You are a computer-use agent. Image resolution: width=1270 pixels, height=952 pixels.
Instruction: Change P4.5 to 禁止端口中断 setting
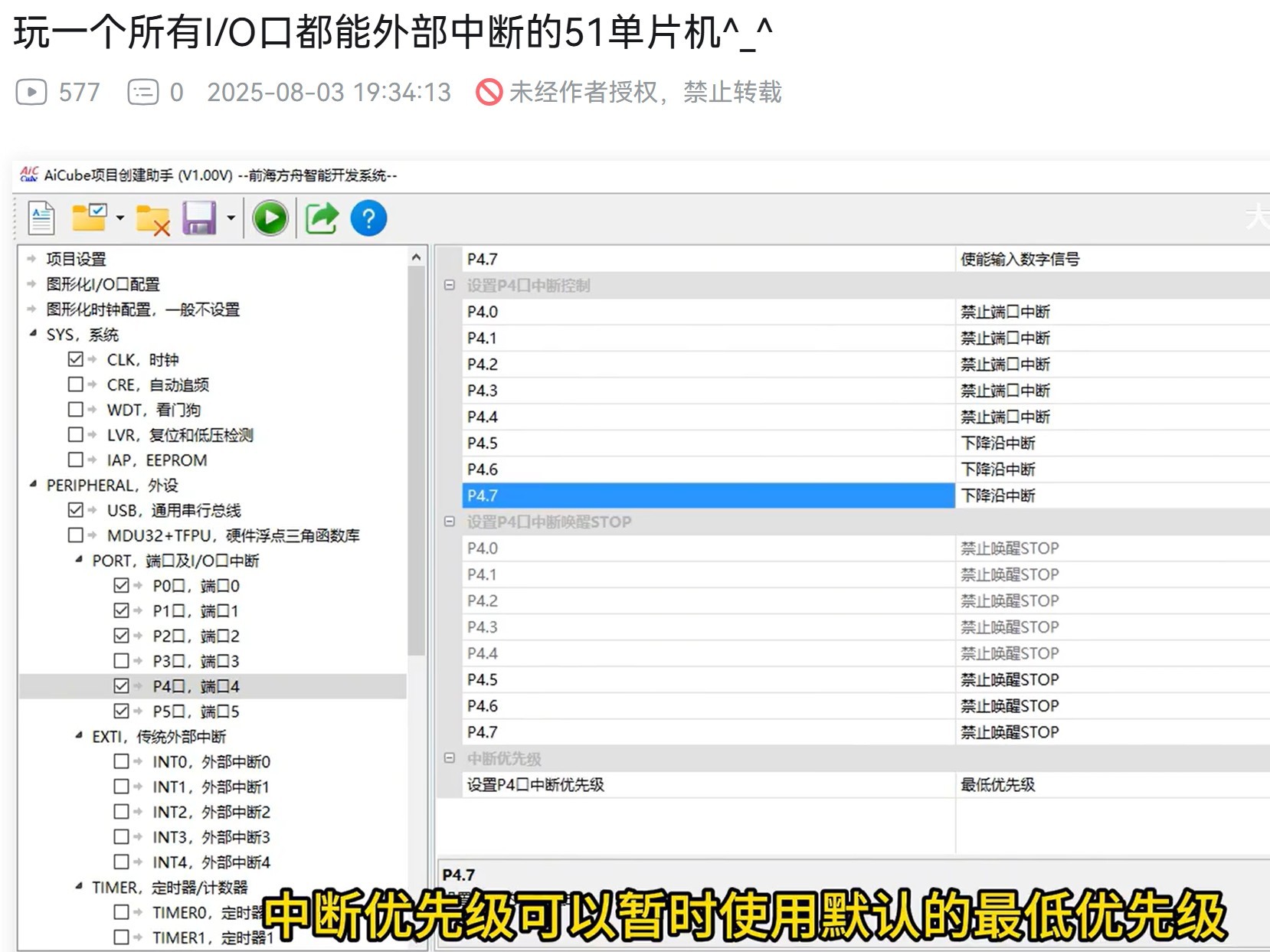click(996, 443)
